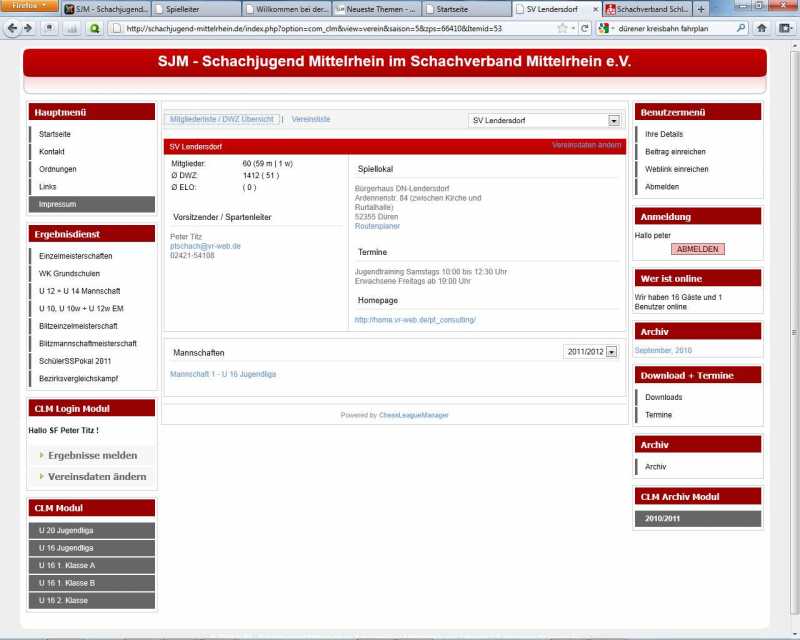The image size is (800, 640).
Task: Click the ABMELDEN logout button
Action: [697, 249]
